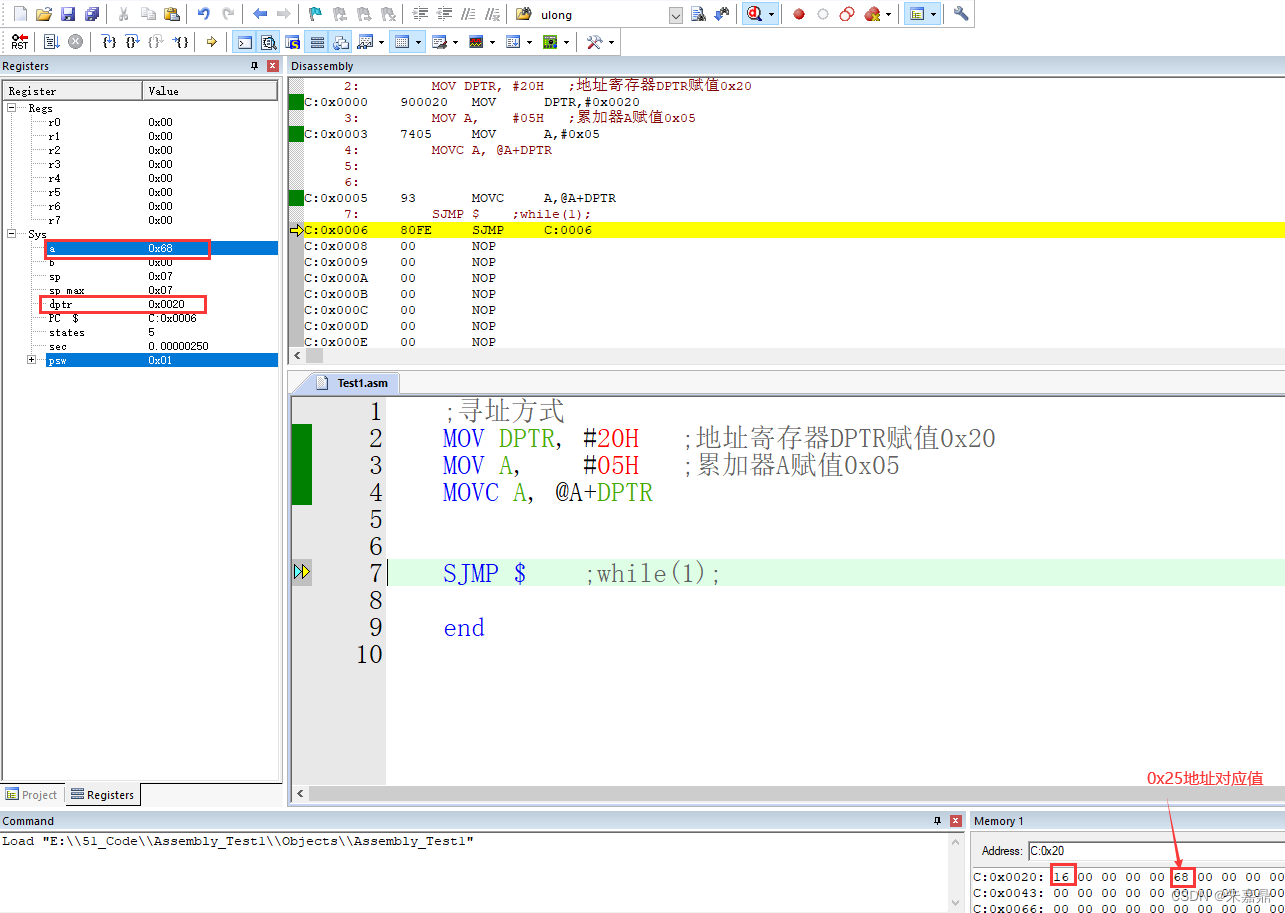Click source line MOVC A, @A+DPTR
This screenshot has height=913, width=1285.
pos(547,493)
